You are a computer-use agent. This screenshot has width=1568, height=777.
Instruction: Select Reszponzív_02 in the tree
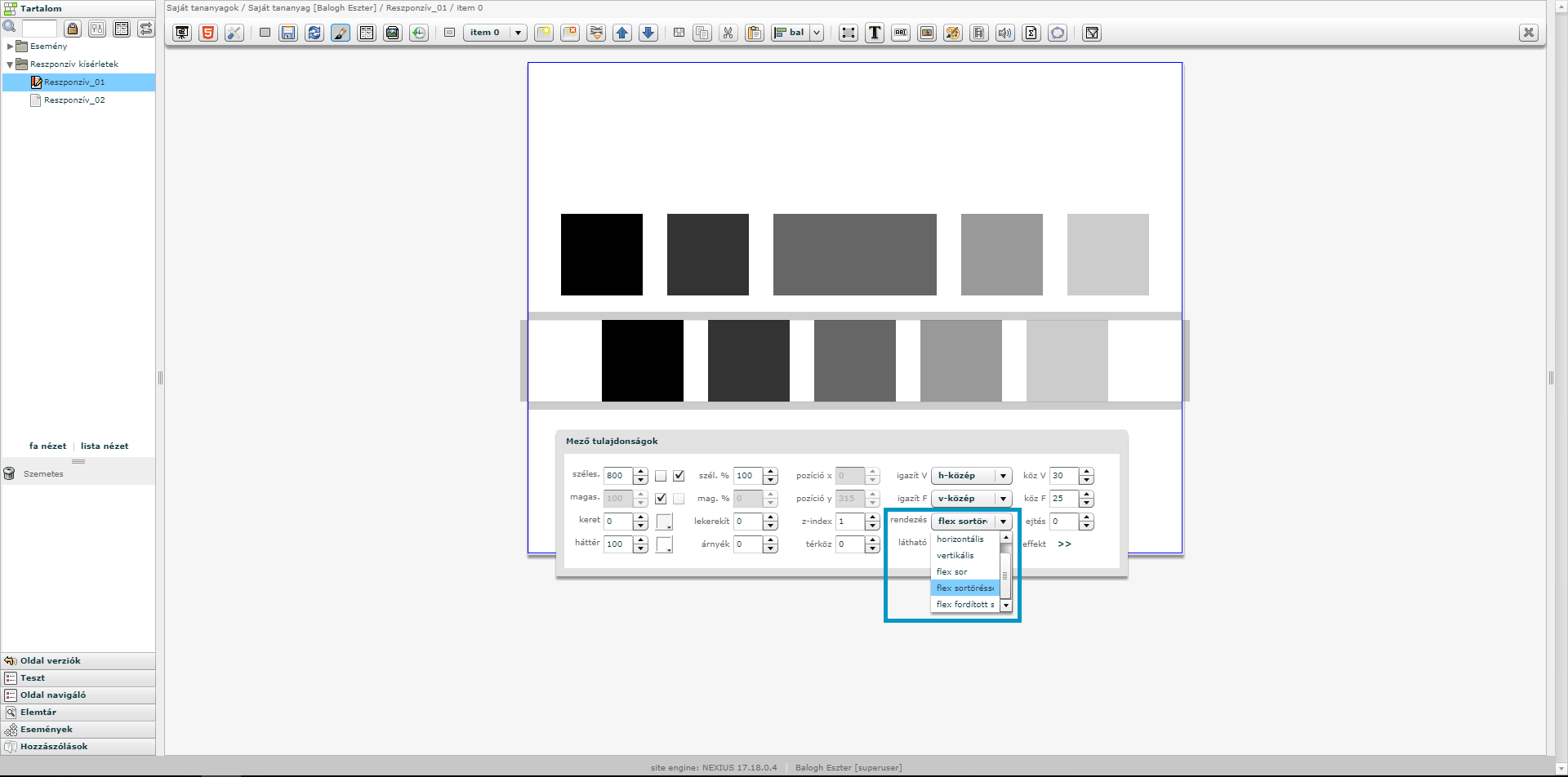[x=74, y=100]
